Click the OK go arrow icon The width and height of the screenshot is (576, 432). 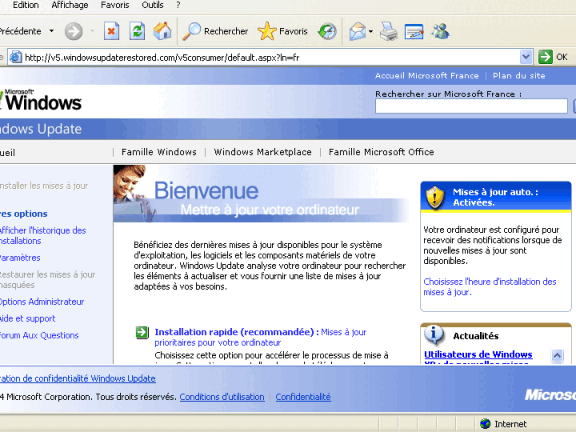[x=545, y=57]
